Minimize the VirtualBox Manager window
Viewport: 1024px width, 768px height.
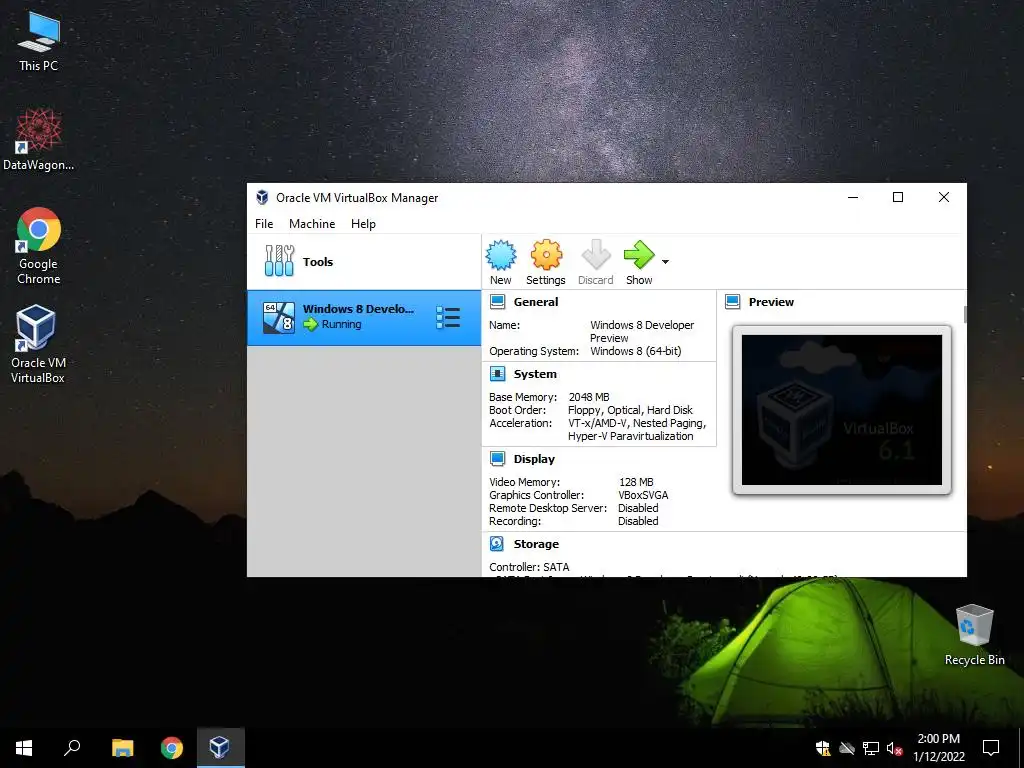point(853,197)
